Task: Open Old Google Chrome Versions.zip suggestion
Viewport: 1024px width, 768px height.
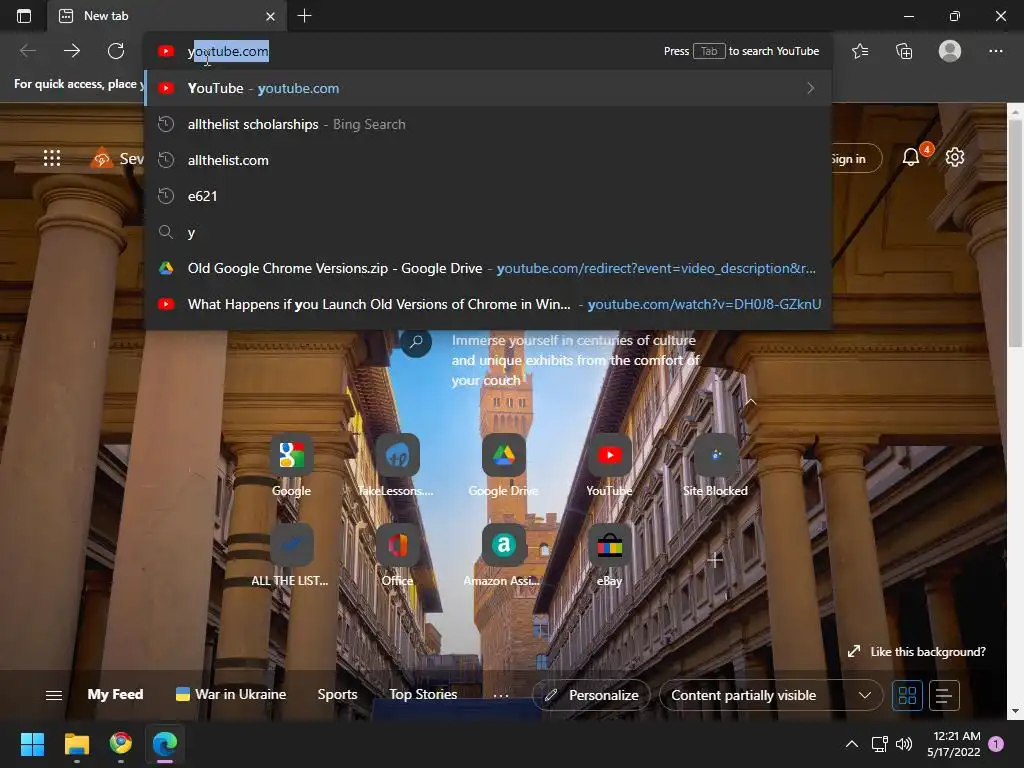Action: 488,268
